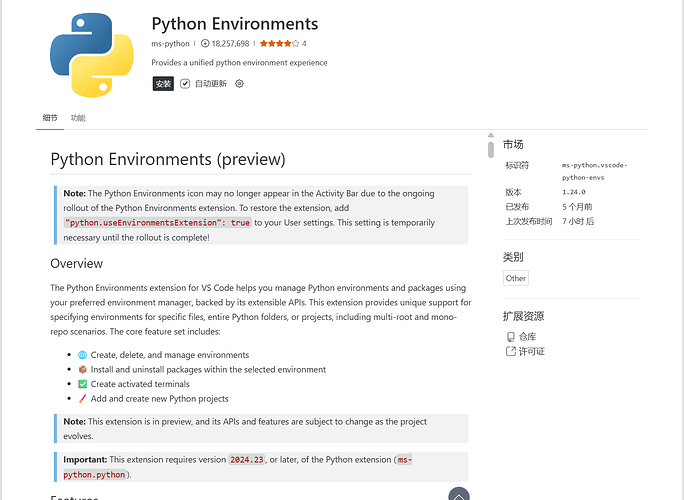Click the Overview heading

click(76, 264)
